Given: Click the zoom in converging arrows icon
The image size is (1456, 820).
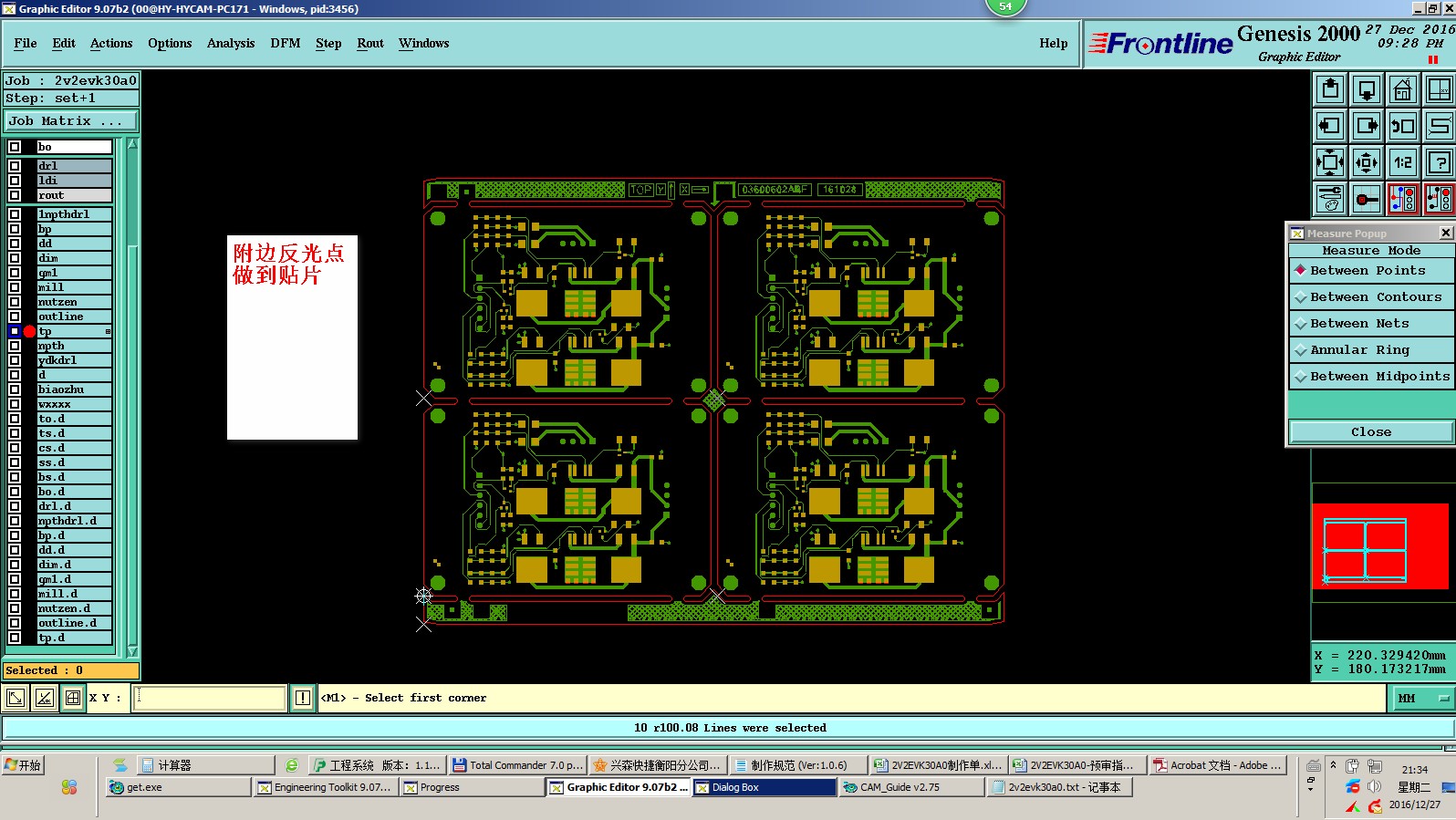Looking at the screenshot, I should [x=1330, y=162].
